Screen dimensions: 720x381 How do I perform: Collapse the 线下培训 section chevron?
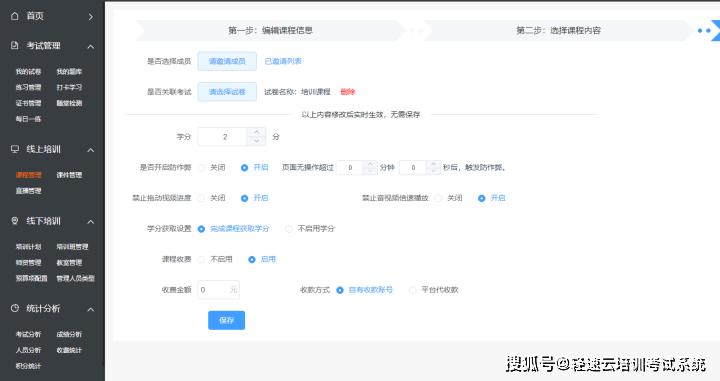pyautogui.click(x=90, y=222)
